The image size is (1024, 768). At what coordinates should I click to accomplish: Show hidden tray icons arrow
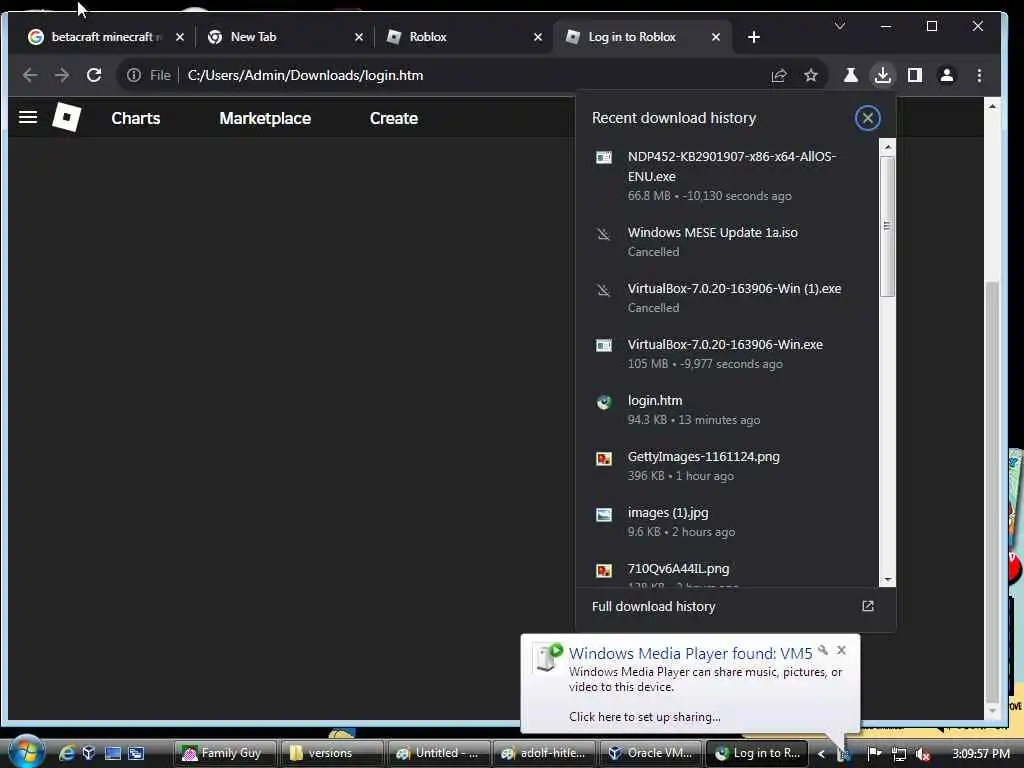click(x=821, y=754)
